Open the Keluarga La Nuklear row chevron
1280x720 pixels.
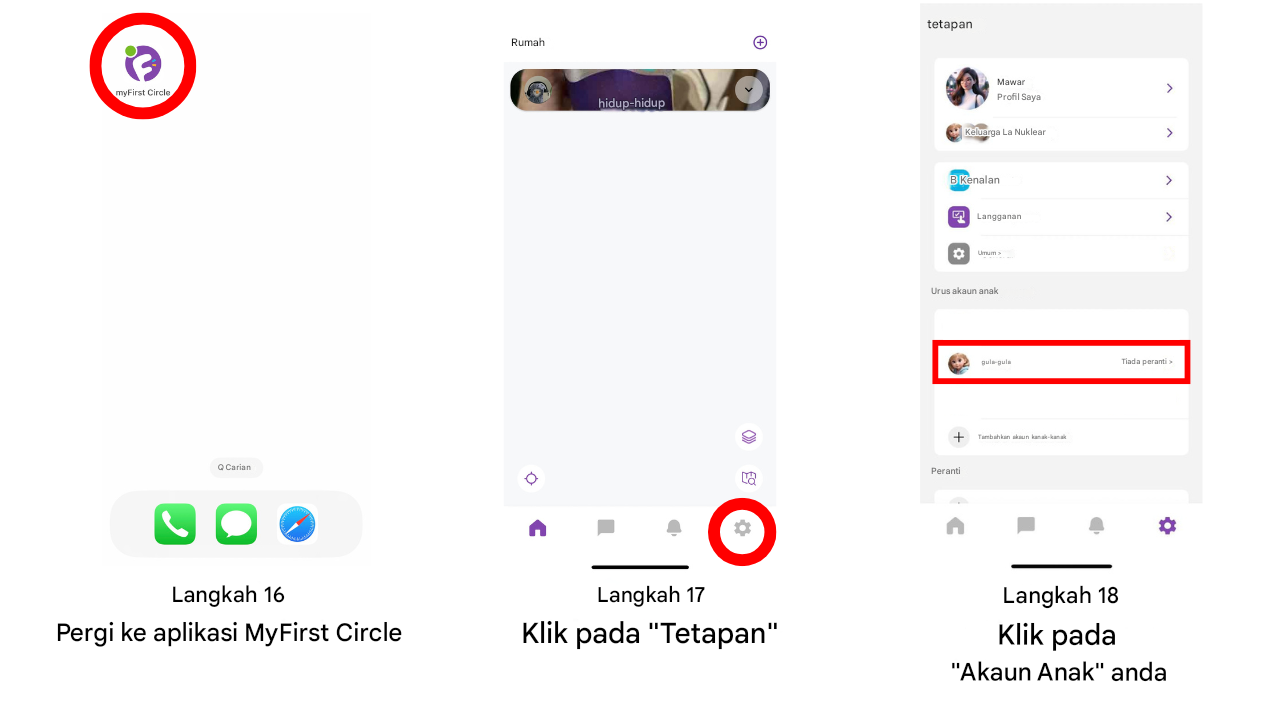click(1169, 132)
